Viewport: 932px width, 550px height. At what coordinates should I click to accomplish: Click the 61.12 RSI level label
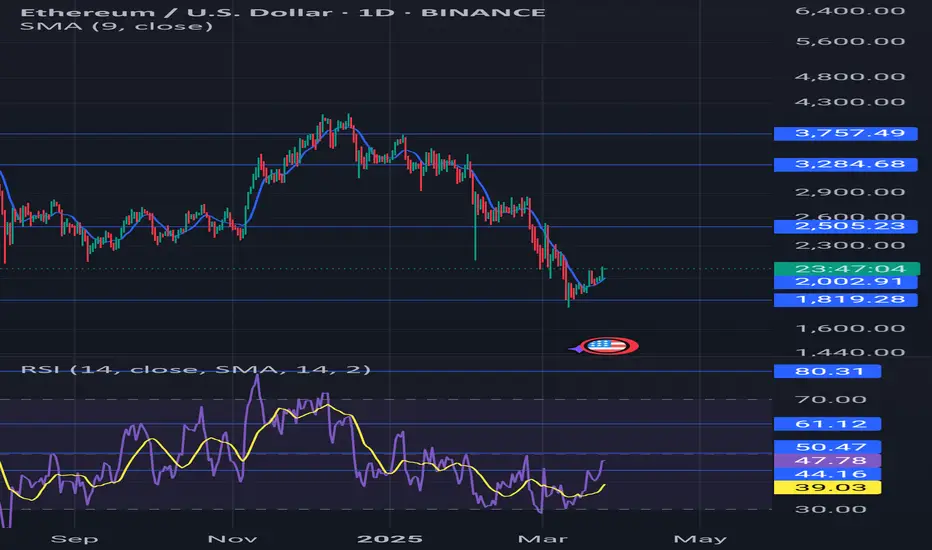click(827, 424)
